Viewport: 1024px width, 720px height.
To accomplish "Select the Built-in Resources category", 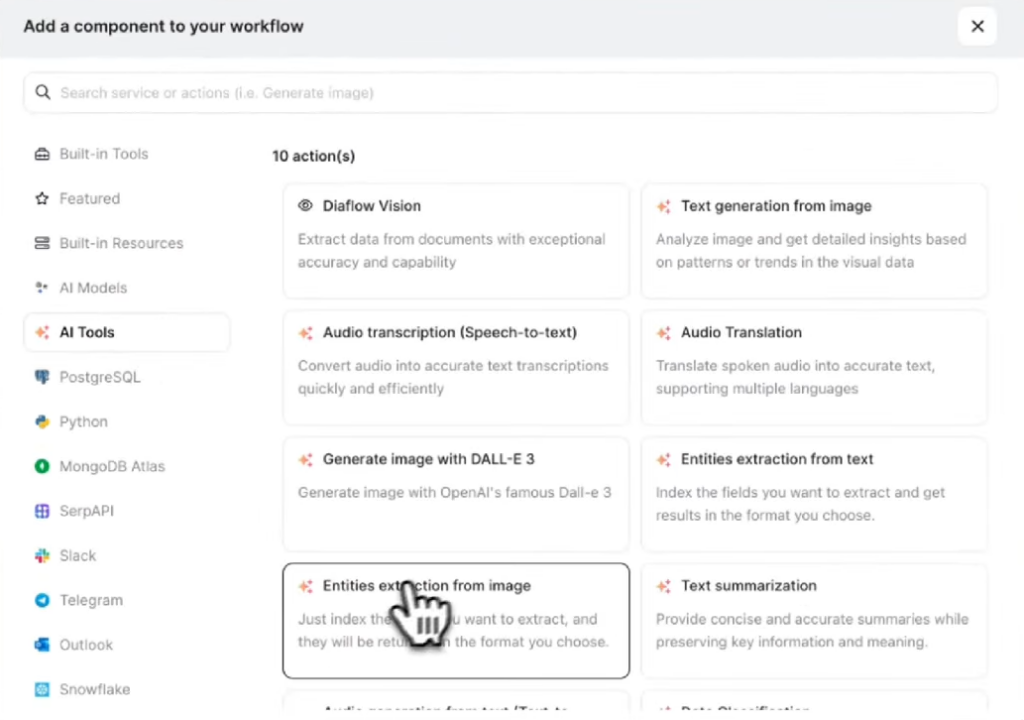I will point(126,243).
